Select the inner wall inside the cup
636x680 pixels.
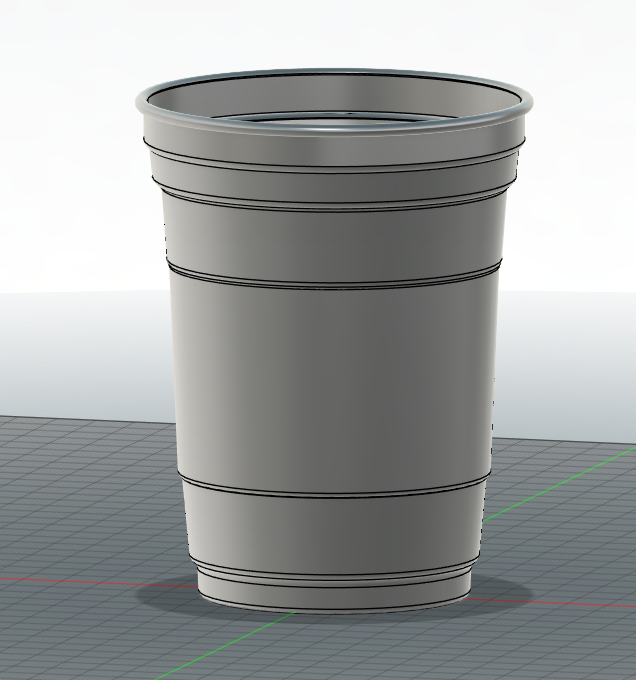point(334,95)
